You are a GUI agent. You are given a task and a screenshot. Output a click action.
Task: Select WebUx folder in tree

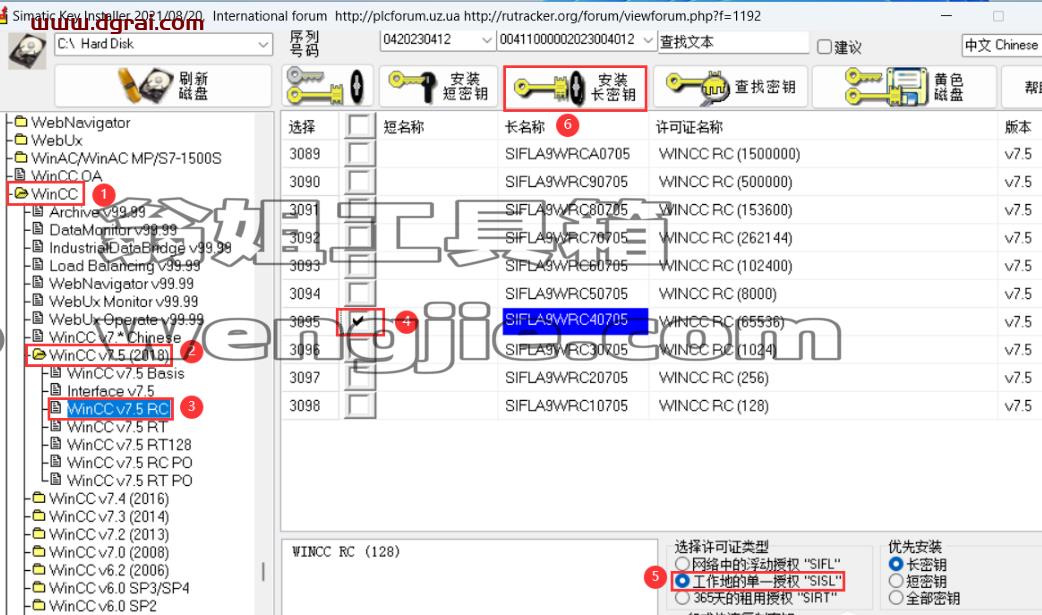[56, 140]
